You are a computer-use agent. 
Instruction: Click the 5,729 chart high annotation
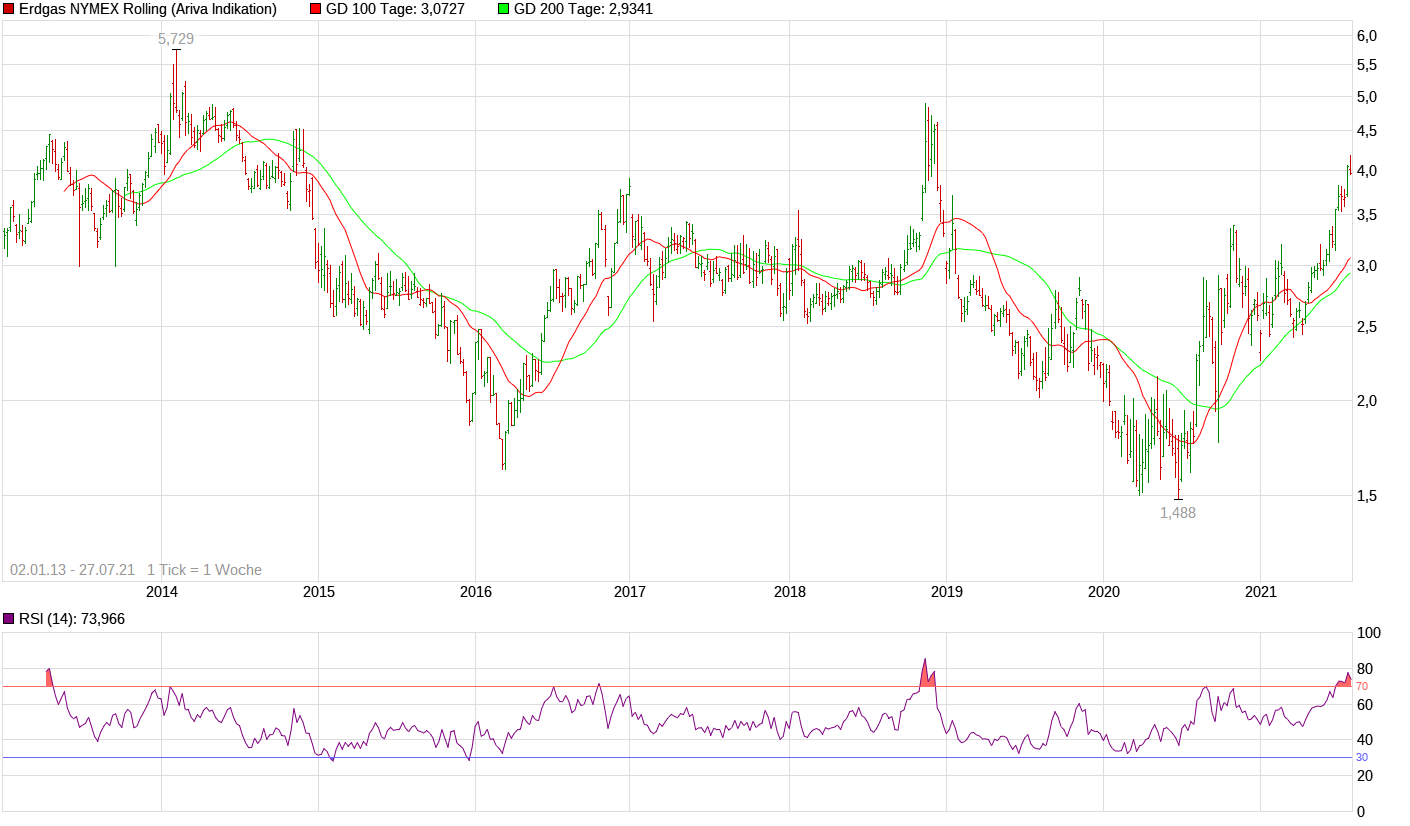click(x=175, y=39)
